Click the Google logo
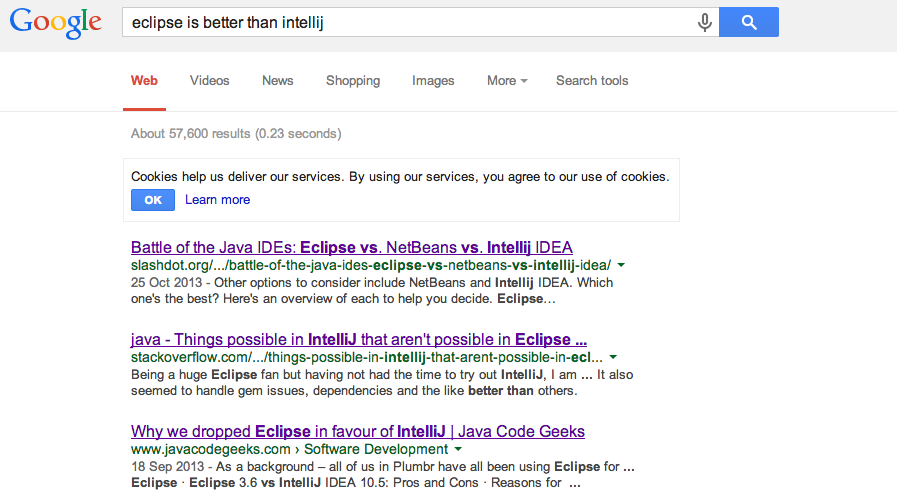Screen dimensions: 897x497 click(x=55, y=22)
